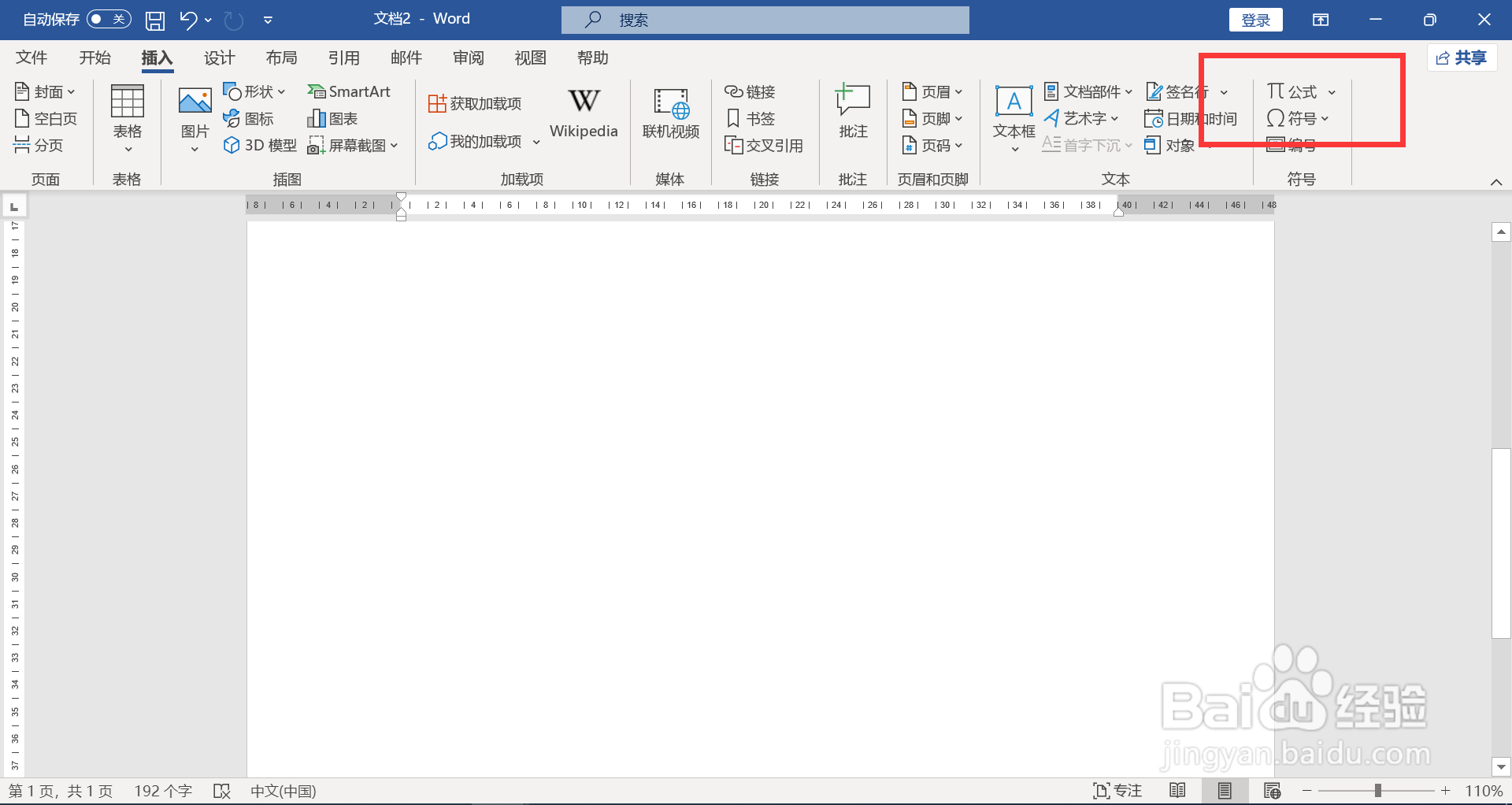This screenshot has height=805, width=1512.
Task: Switch to the 设计 tab
Action: coord(219,57)
